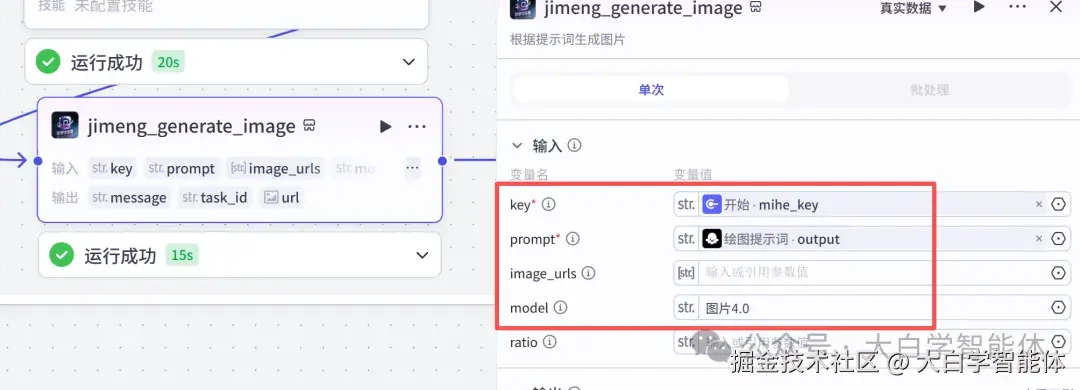
Task: Show info tooltip for prompt variable
Action: (x=572, y=239)
